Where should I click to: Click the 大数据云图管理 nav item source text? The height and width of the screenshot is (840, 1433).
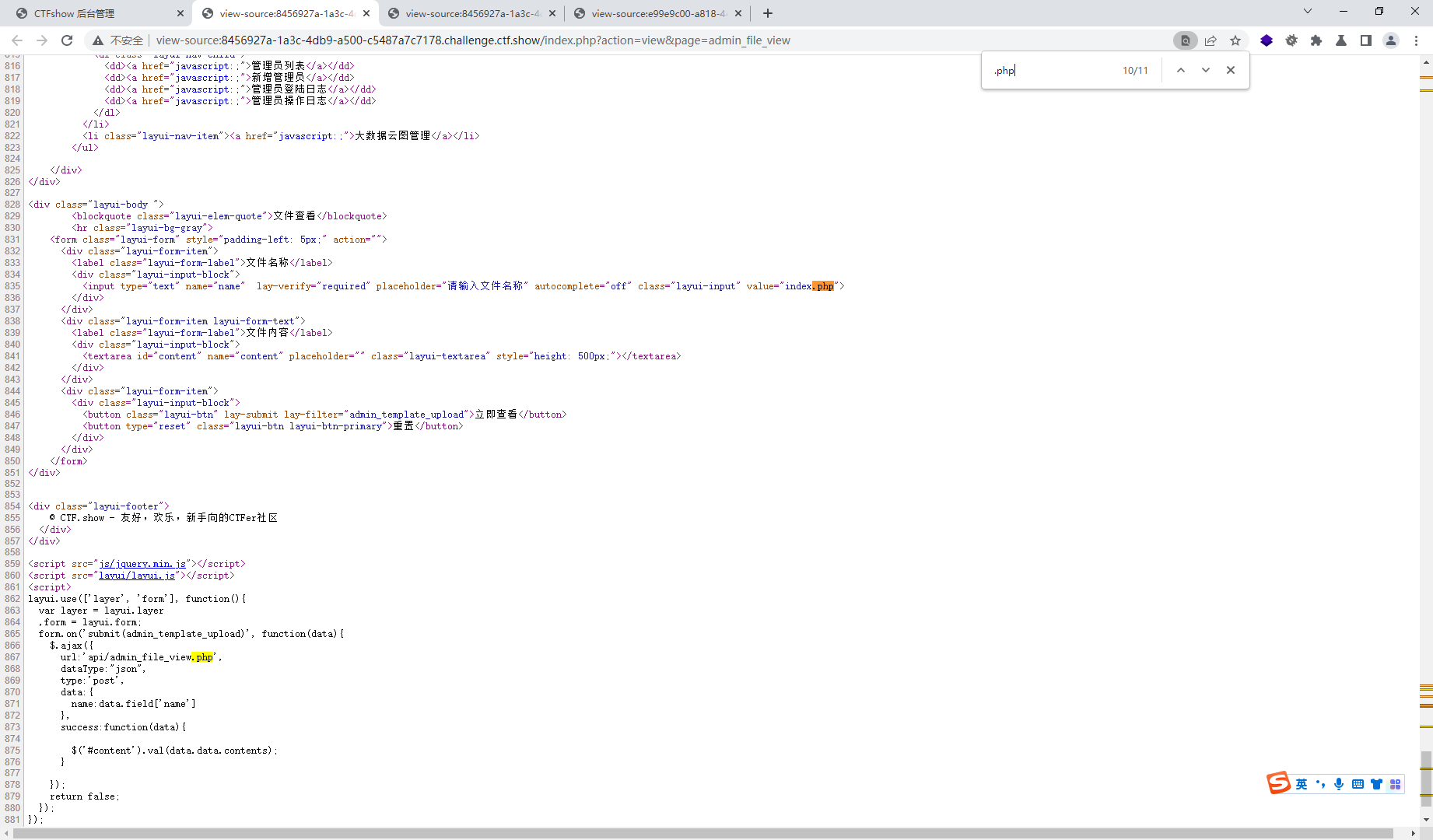point(393,136)
